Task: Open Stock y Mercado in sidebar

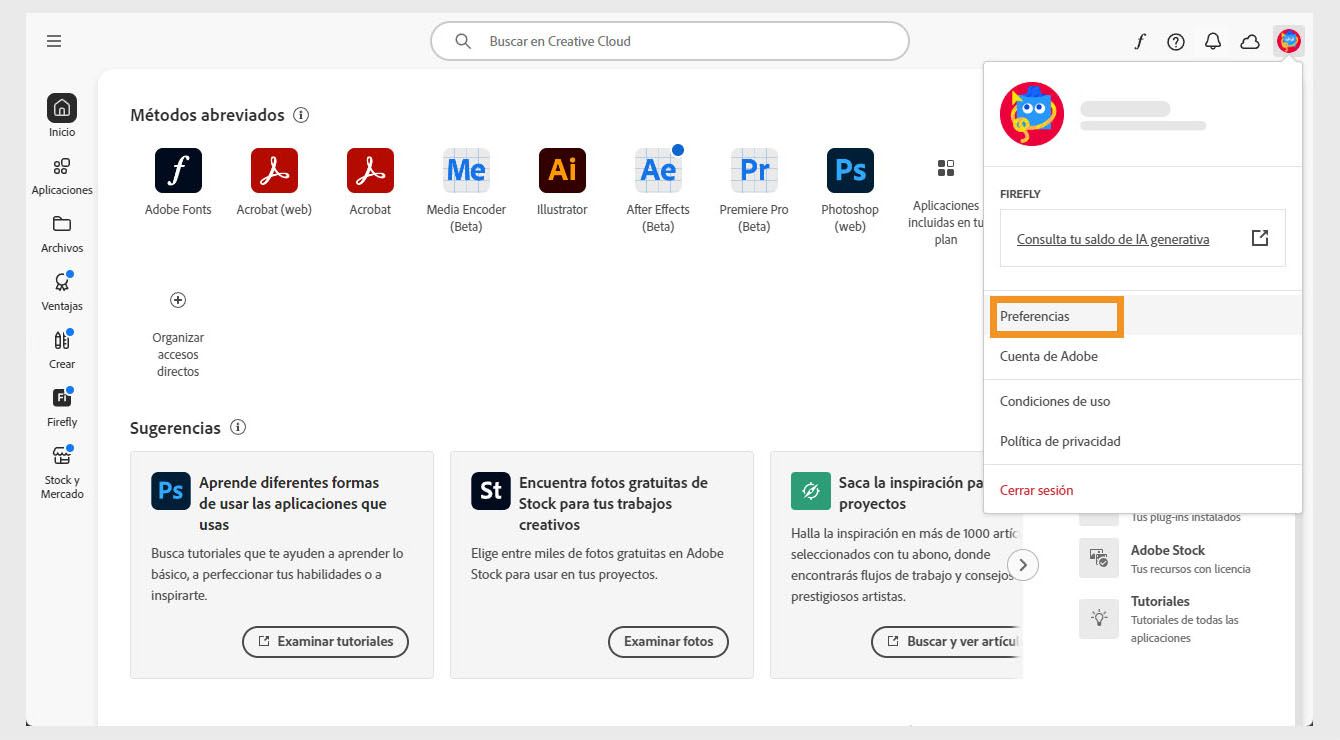Action: [62, 472]
